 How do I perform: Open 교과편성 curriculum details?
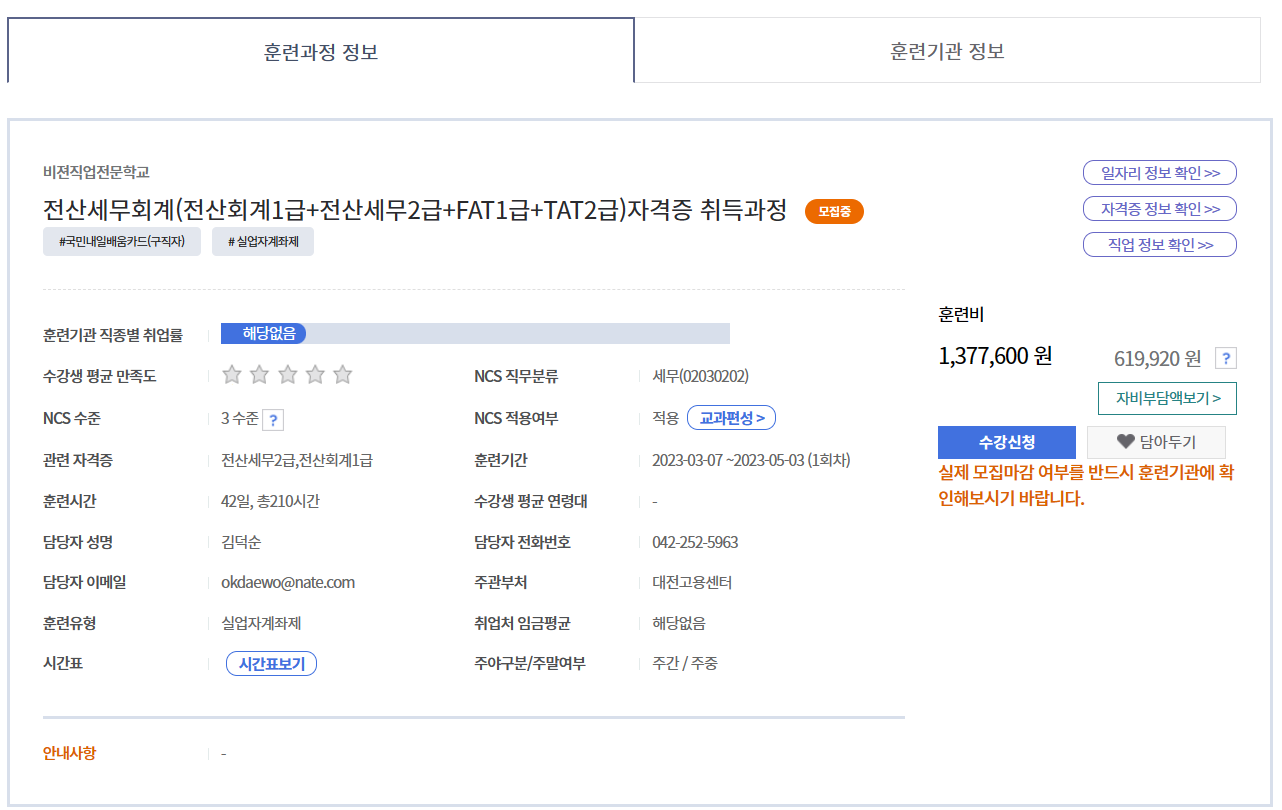(732, 418)
